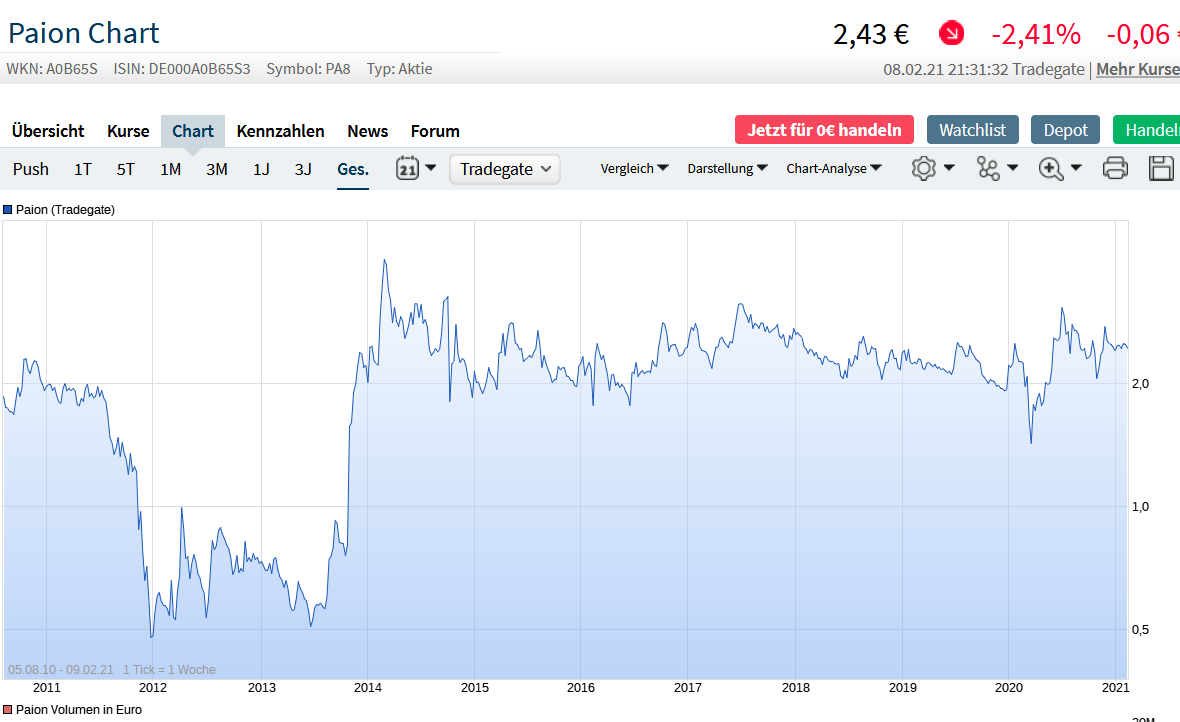This screenshot has width=1180, height=722.
Task: Select the 1J time range
Action: coord(261,169)
